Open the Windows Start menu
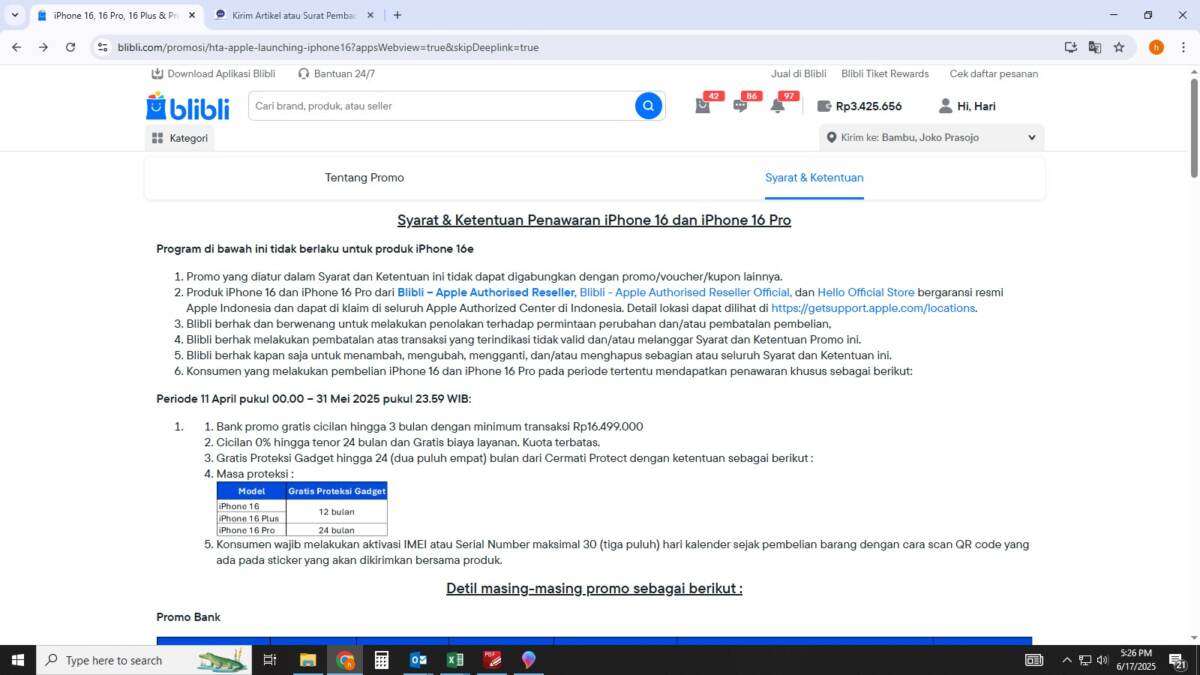The image size is (1200, 675). coord(17,660)
